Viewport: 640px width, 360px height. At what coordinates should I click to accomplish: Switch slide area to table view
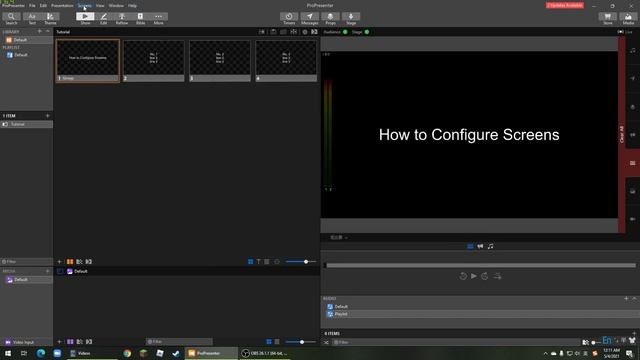coord(267,262)
